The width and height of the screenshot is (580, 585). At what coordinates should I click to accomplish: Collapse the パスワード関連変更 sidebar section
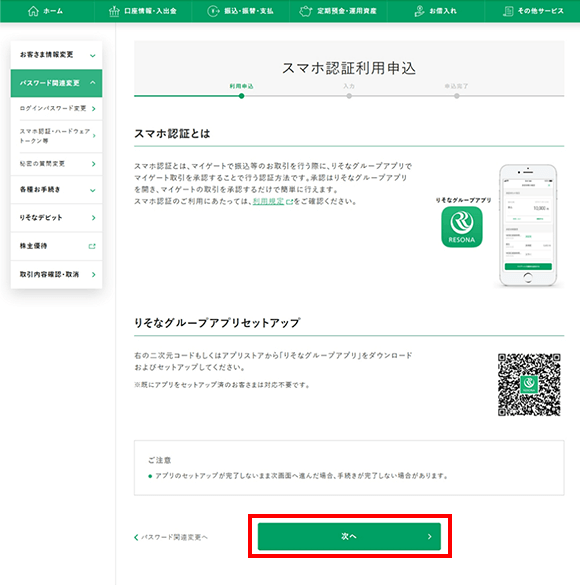point(56,83)
